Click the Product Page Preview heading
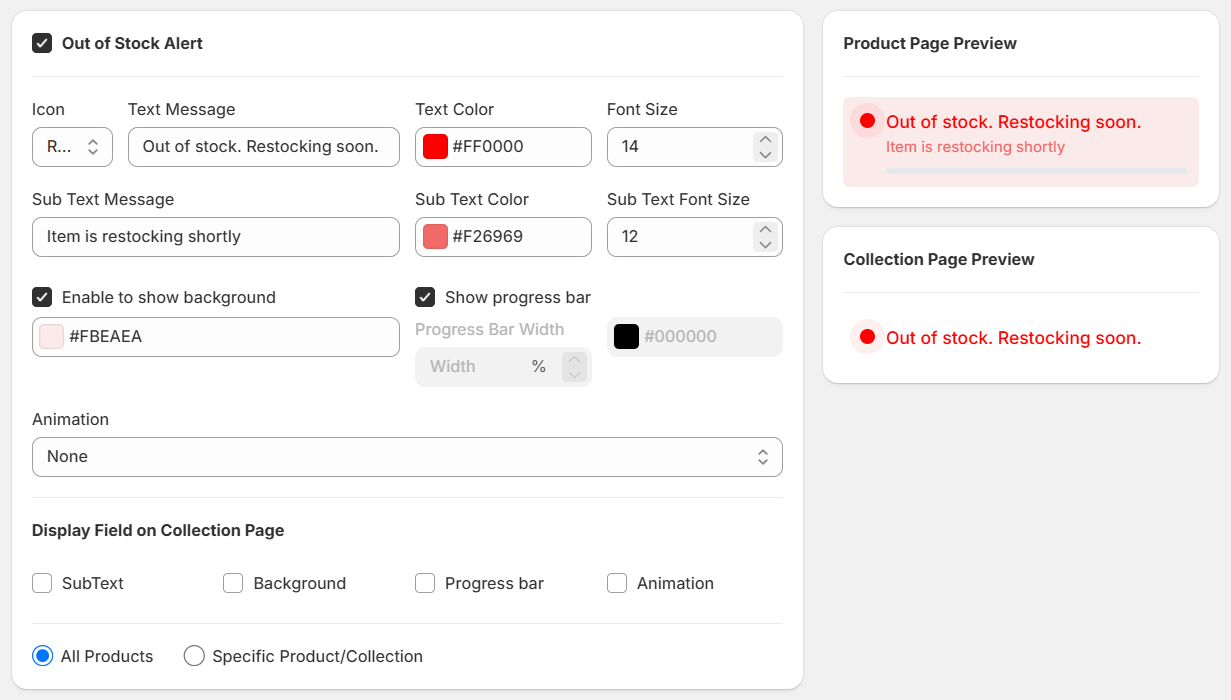Image resolution: width=1231 pixels, height=700 pixels. coord(930,43)
